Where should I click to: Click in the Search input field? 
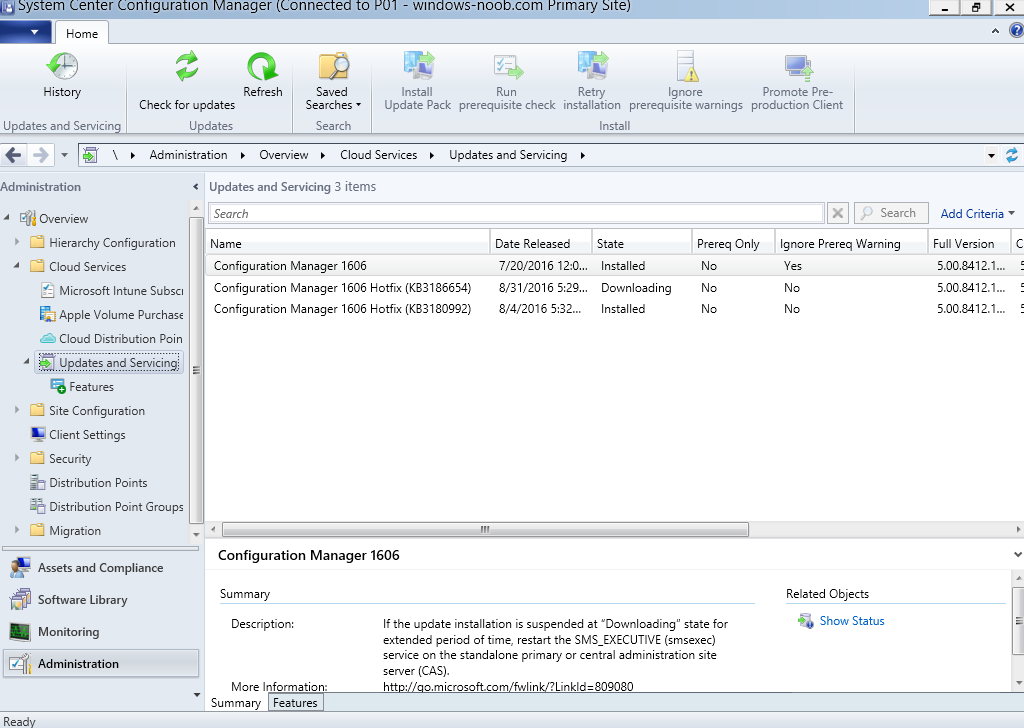(x=516, y=214)
